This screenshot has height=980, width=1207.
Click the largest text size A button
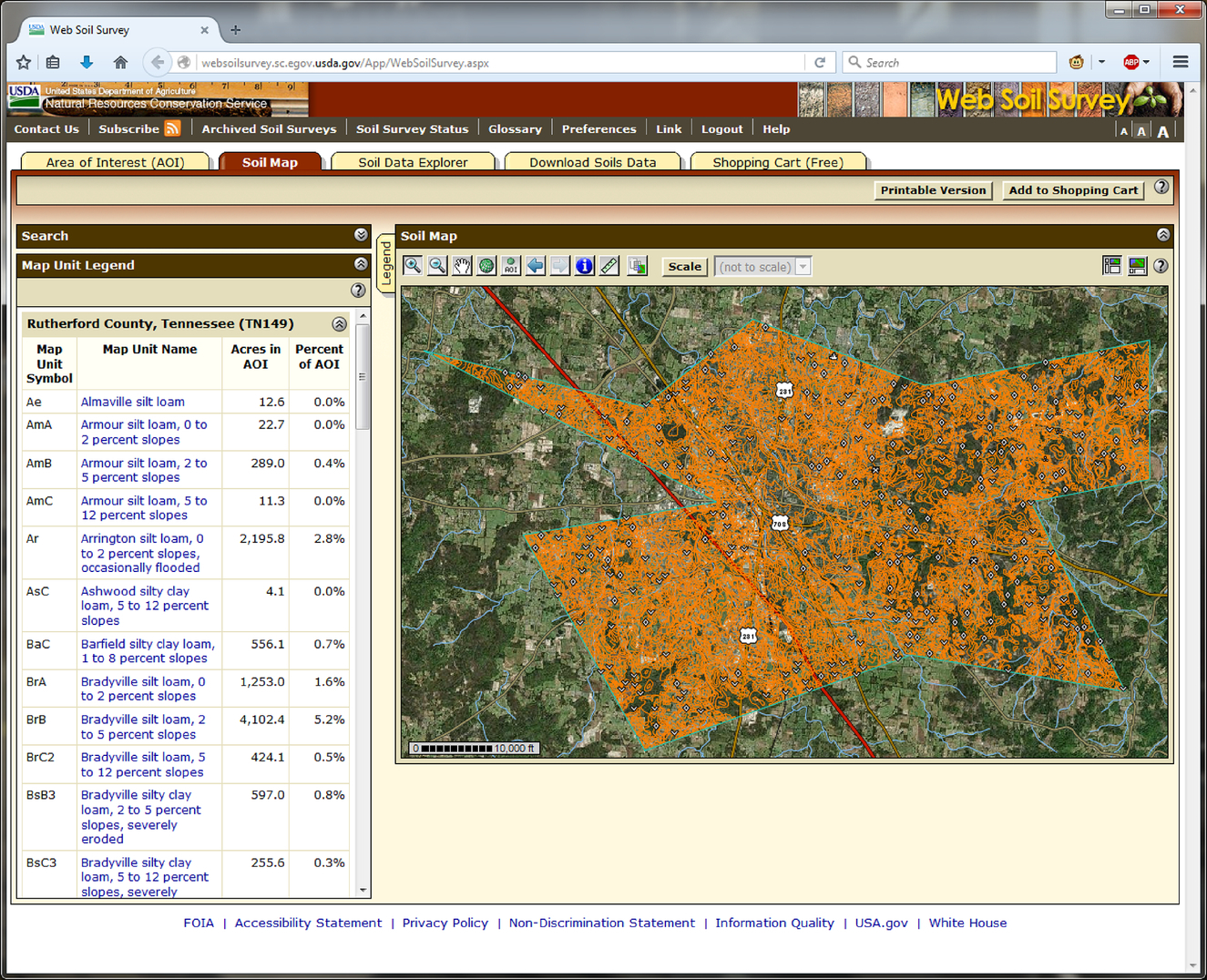(x=1163, y=131)
